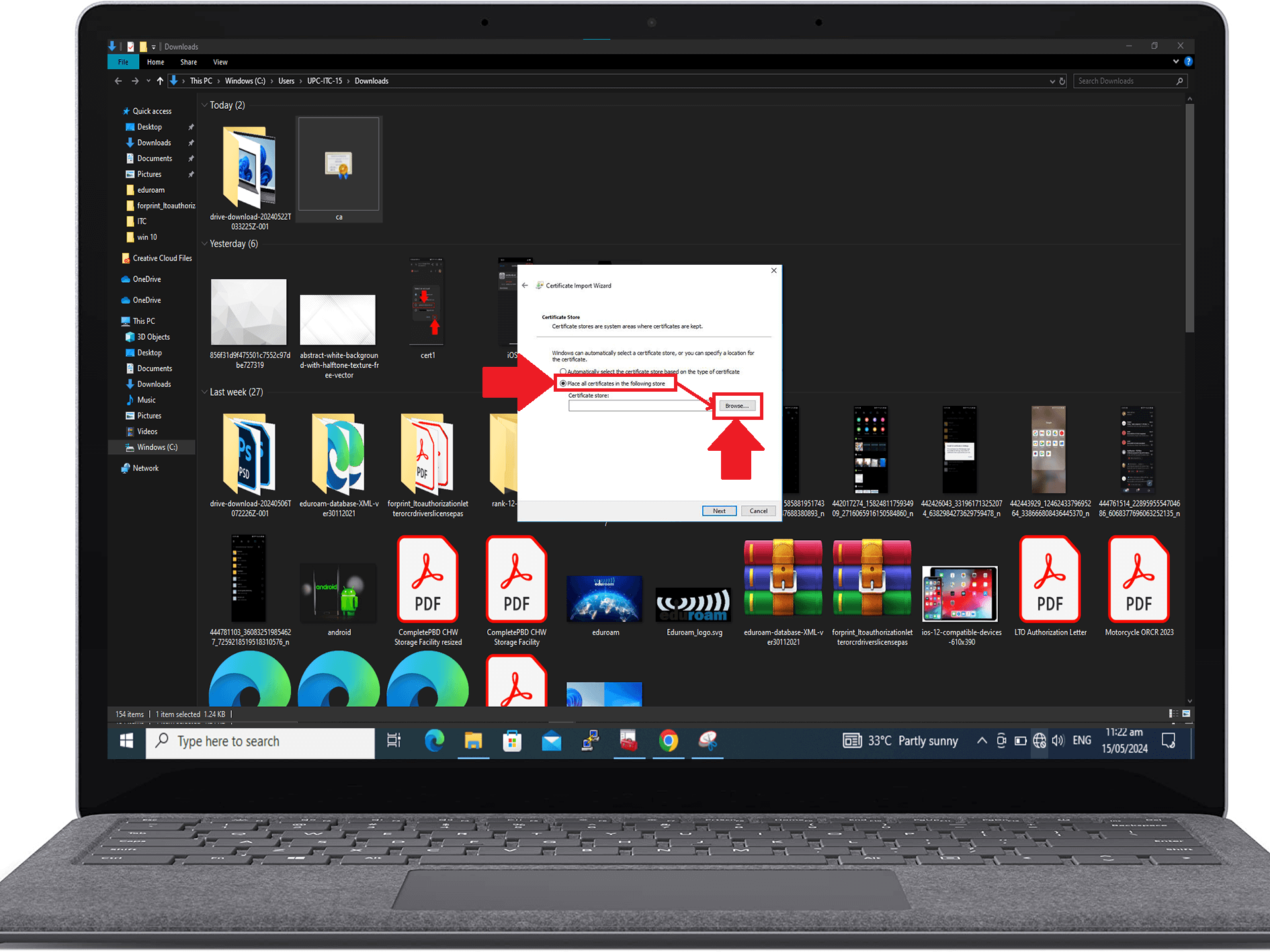Open Creative Cloud Files in sidebar
1270x952 pixels.
tap(162, 258)
